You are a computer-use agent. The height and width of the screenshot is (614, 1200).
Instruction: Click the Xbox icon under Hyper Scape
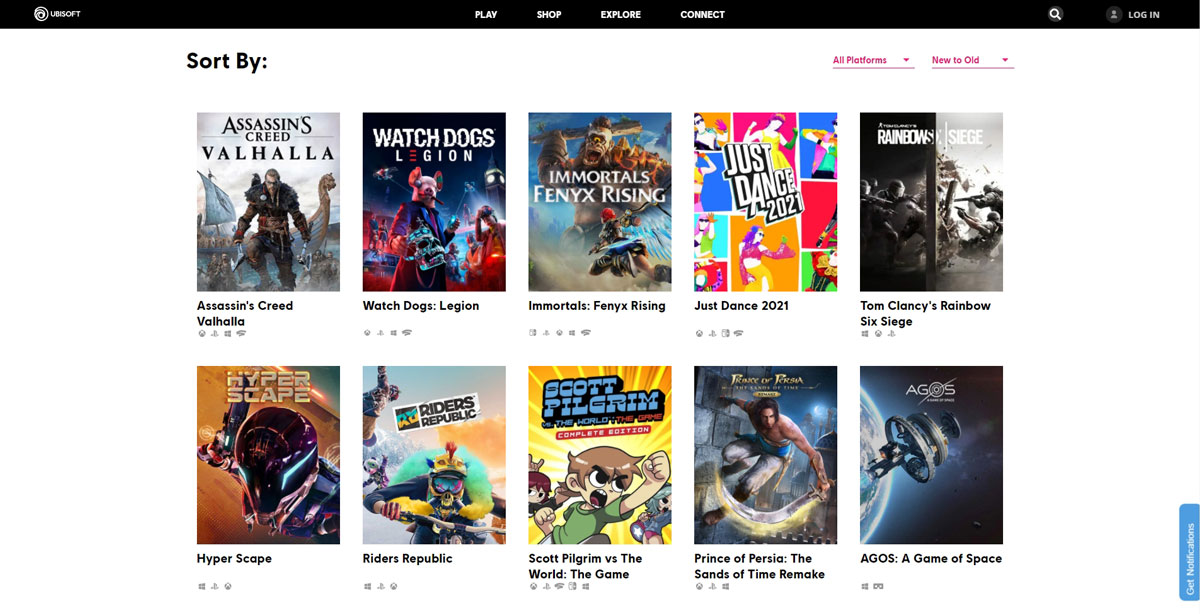228,586
